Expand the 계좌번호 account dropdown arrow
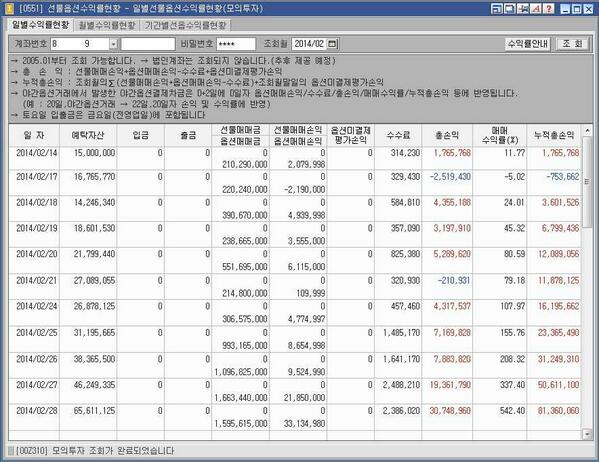Screen dimensions: 599x462 pos(113,44)
